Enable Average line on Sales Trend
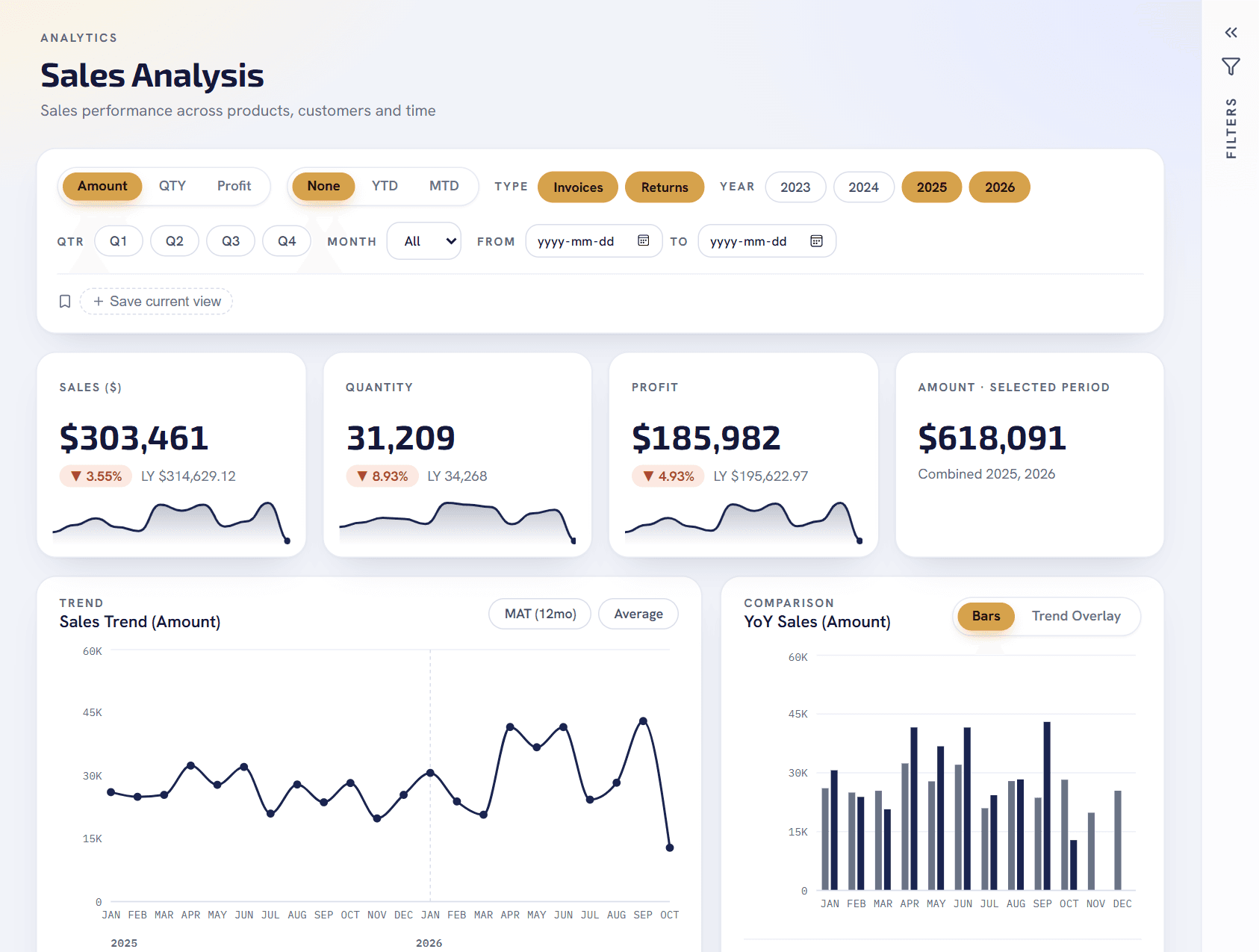The height and width of the screenshot is (952, 1259). tap(638, 614)
